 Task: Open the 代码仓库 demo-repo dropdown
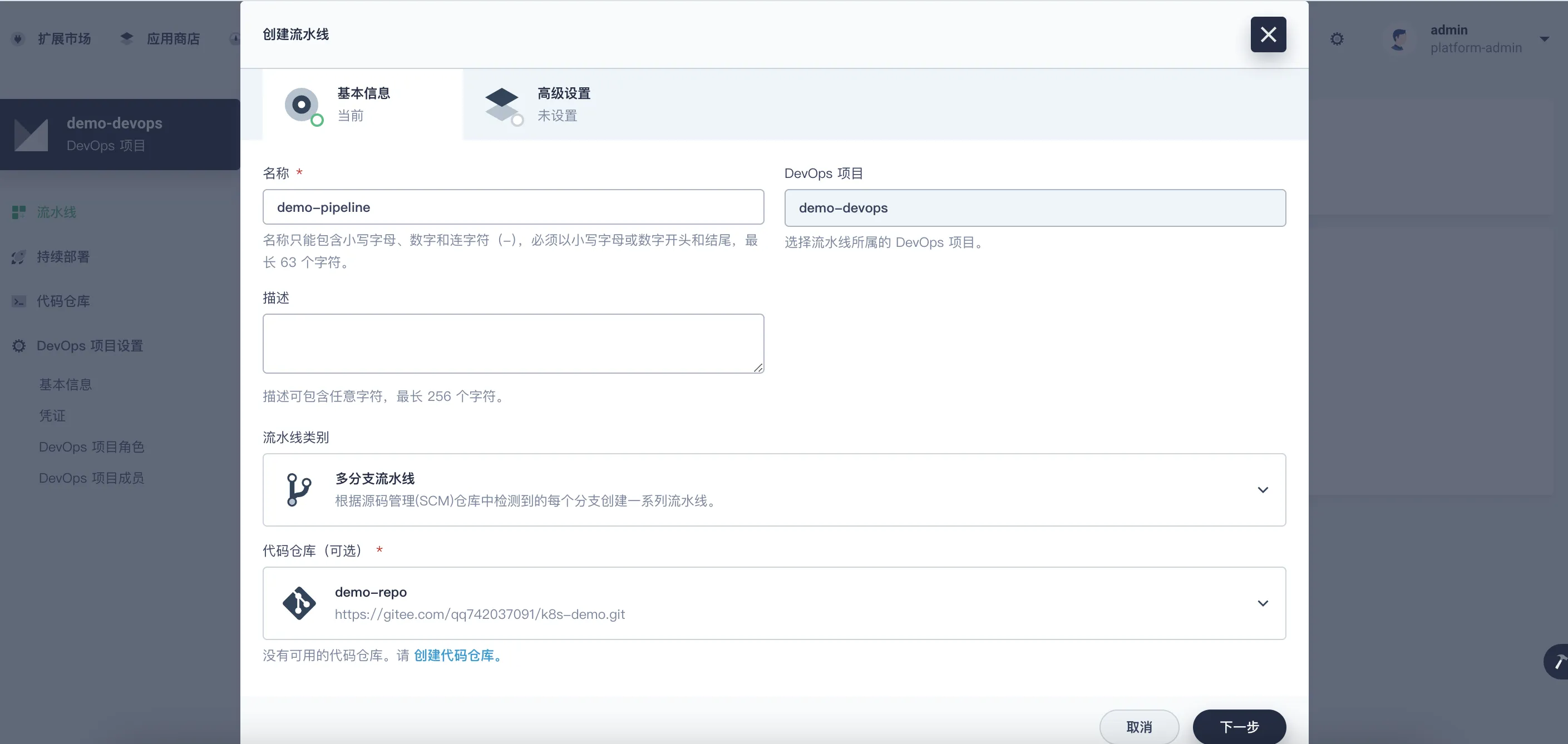[773, 603]
